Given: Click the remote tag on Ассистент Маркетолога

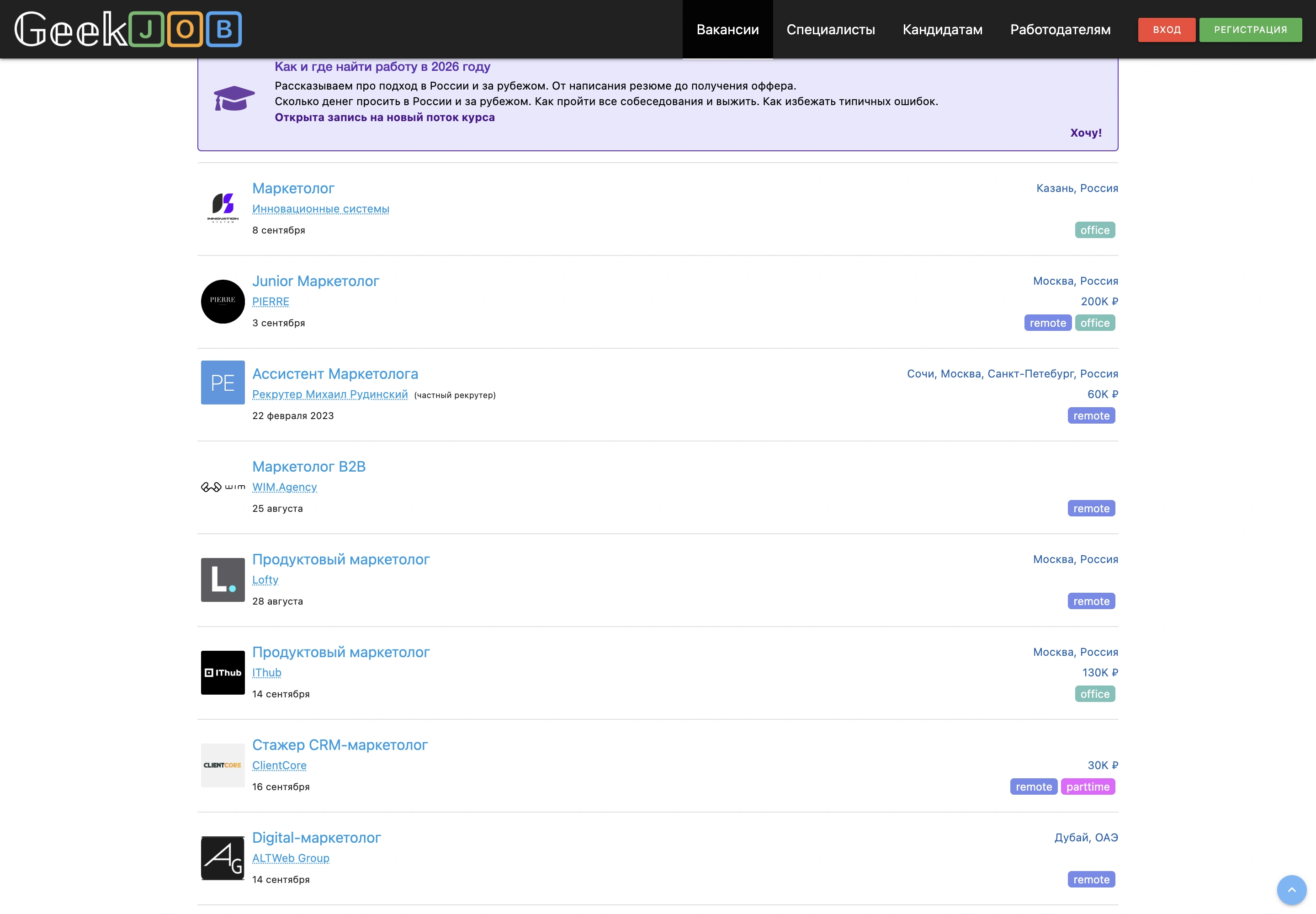Looking at the screenshot, I should pos(1091,416).
